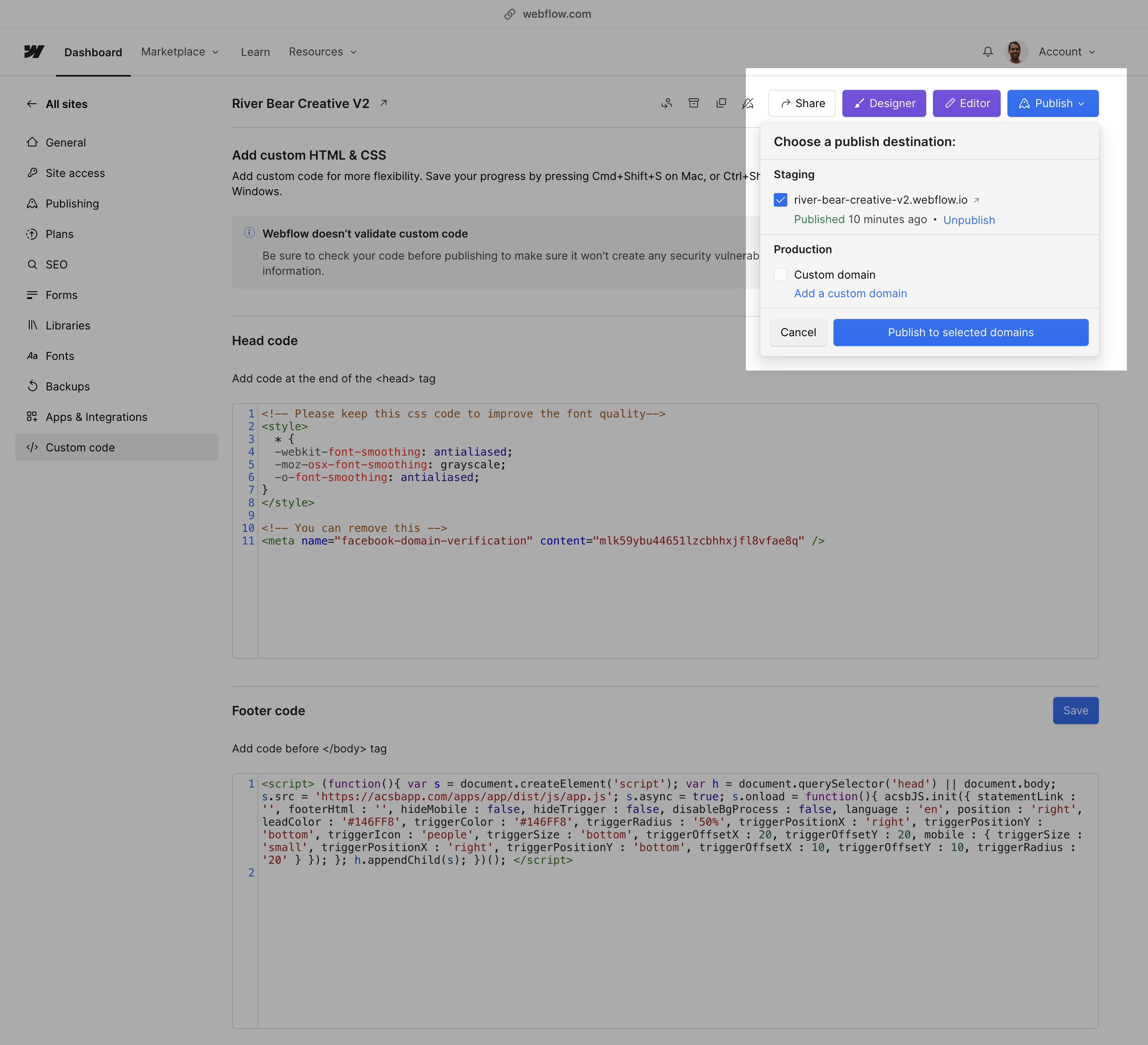Go back to All sites
This screenshot has height=1045, width=1148.
click(57, 104)
